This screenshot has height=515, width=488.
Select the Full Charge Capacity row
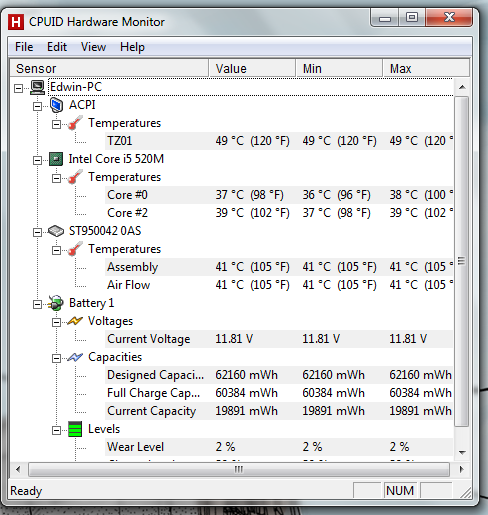click(x=279, y=393)
